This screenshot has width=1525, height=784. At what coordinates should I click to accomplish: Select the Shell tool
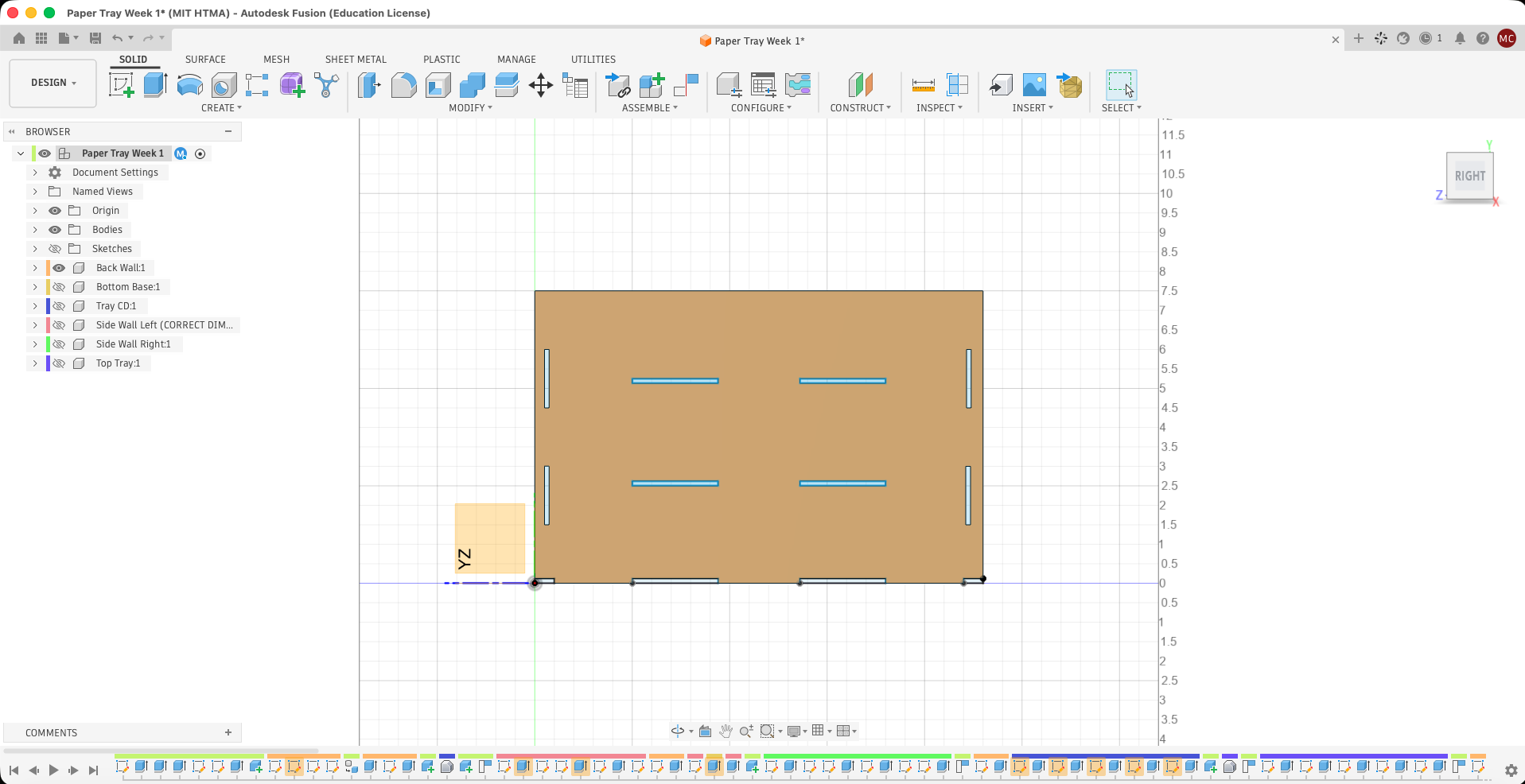click(438, 85)
